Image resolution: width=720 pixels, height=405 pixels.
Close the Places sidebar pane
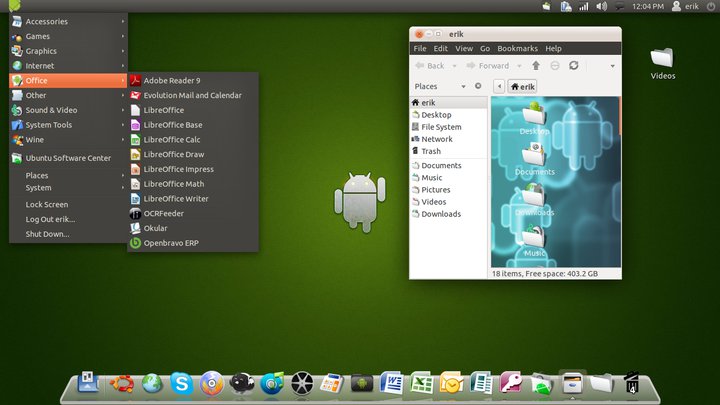pyautogui.click(x=478, y=86)
